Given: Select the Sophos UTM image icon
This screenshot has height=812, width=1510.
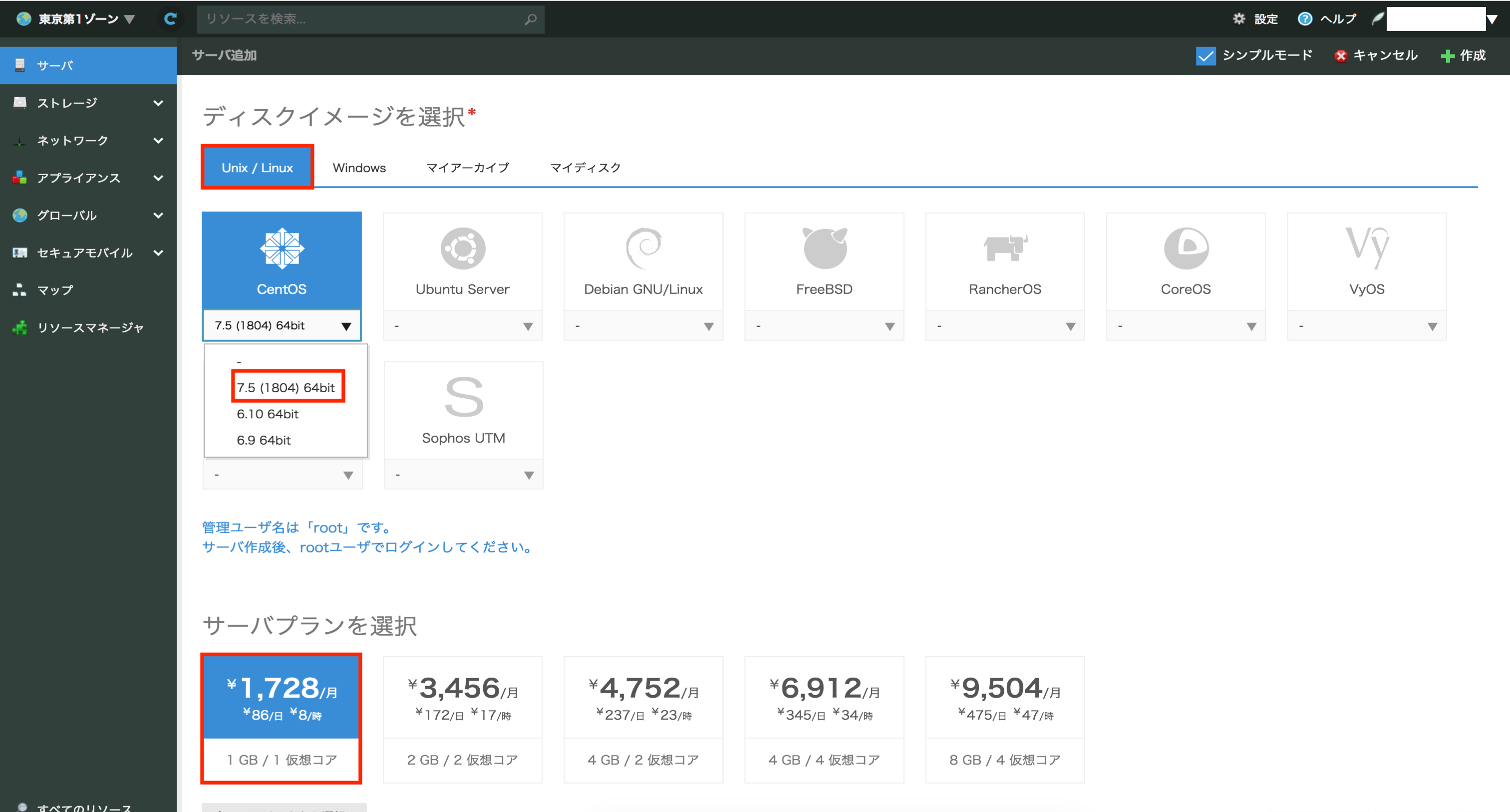Looking at the screenshot, I should (x=463, y=398).
